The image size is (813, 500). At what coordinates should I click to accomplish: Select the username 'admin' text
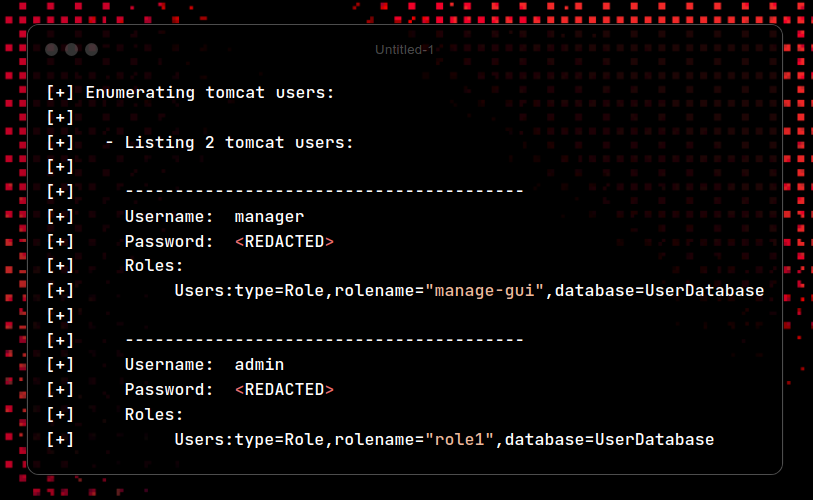click(x=259, y=365)
